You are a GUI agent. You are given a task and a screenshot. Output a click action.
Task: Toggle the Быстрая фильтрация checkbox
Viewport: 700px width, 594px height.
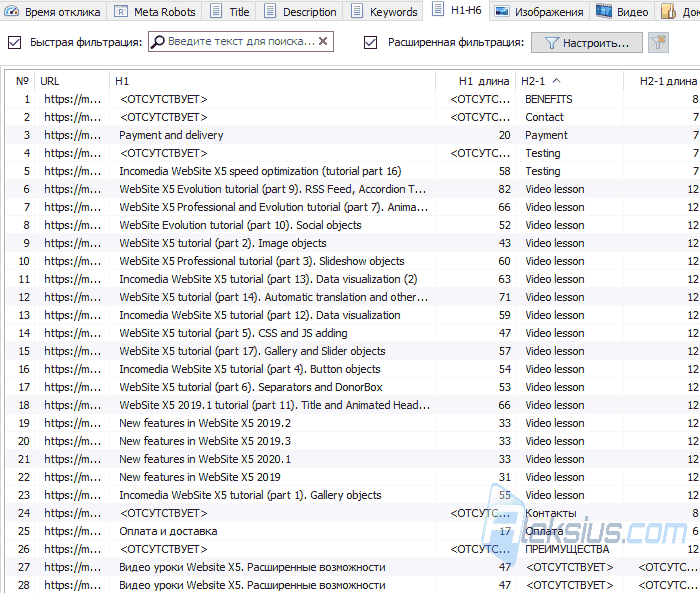tap(15, 42)
